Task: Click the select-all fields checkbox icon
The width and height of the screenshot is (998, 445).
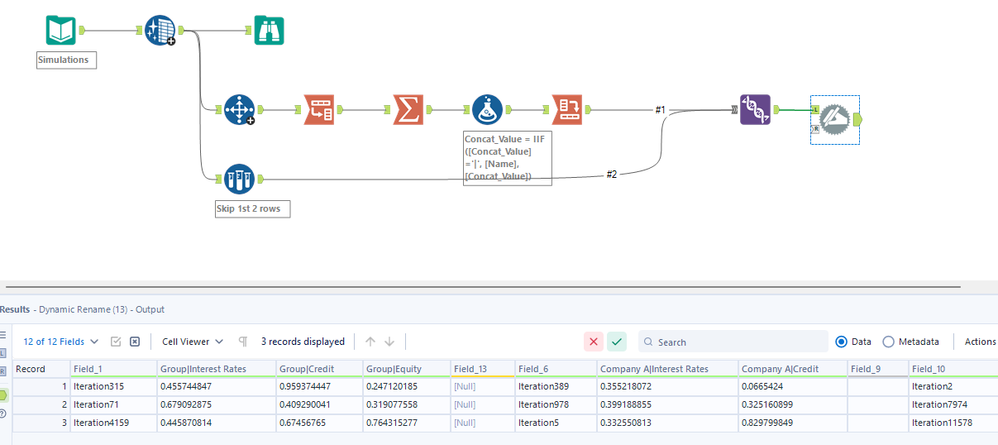Action: click(116, 342)
